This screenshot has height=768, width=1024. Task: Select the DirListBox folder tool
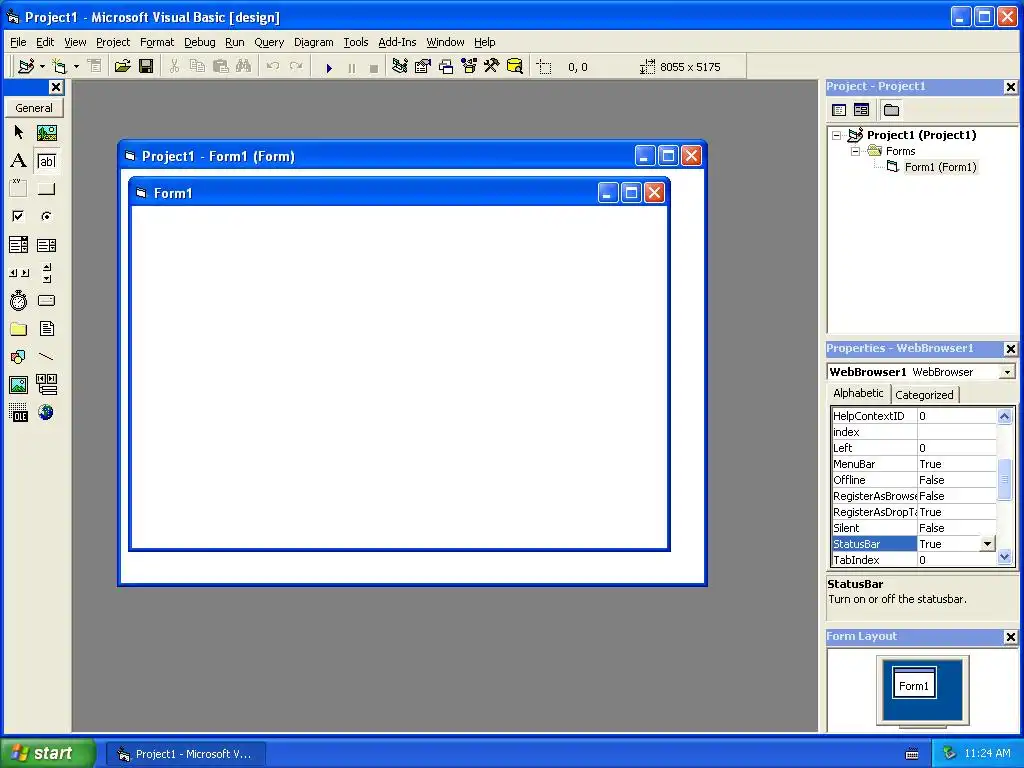18,328
